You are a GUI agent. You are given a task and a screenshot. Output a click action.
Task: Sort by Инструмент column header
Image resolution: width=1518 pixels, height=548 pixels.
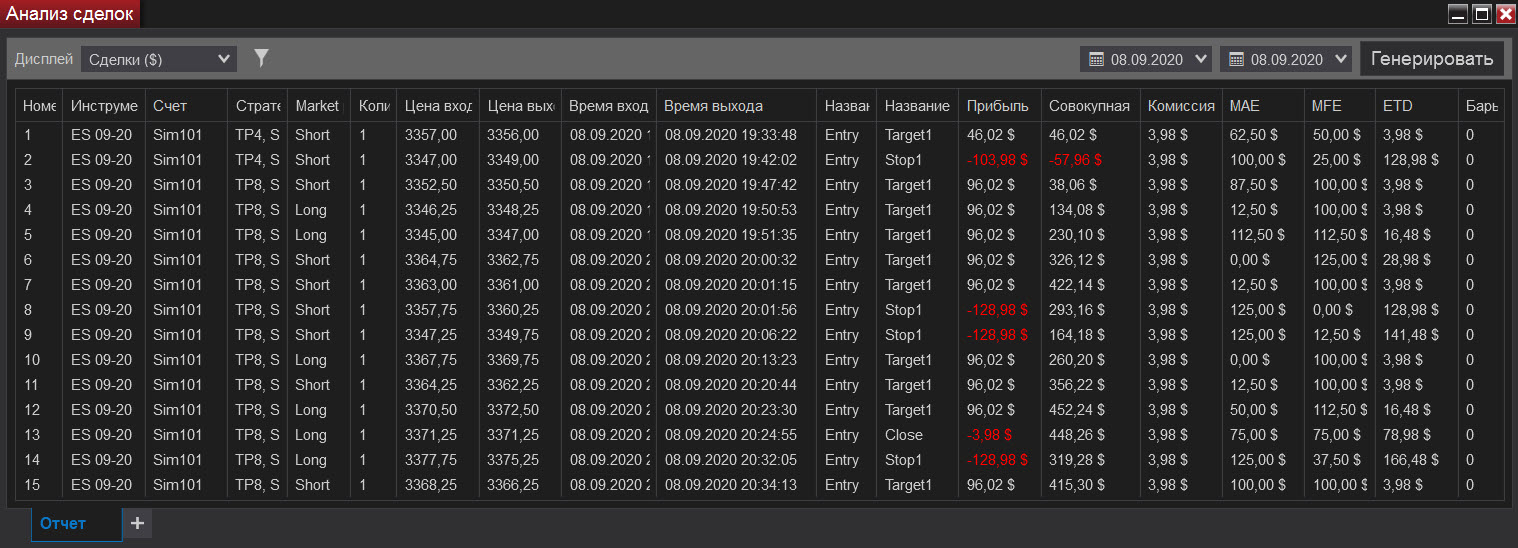point(104,106)
